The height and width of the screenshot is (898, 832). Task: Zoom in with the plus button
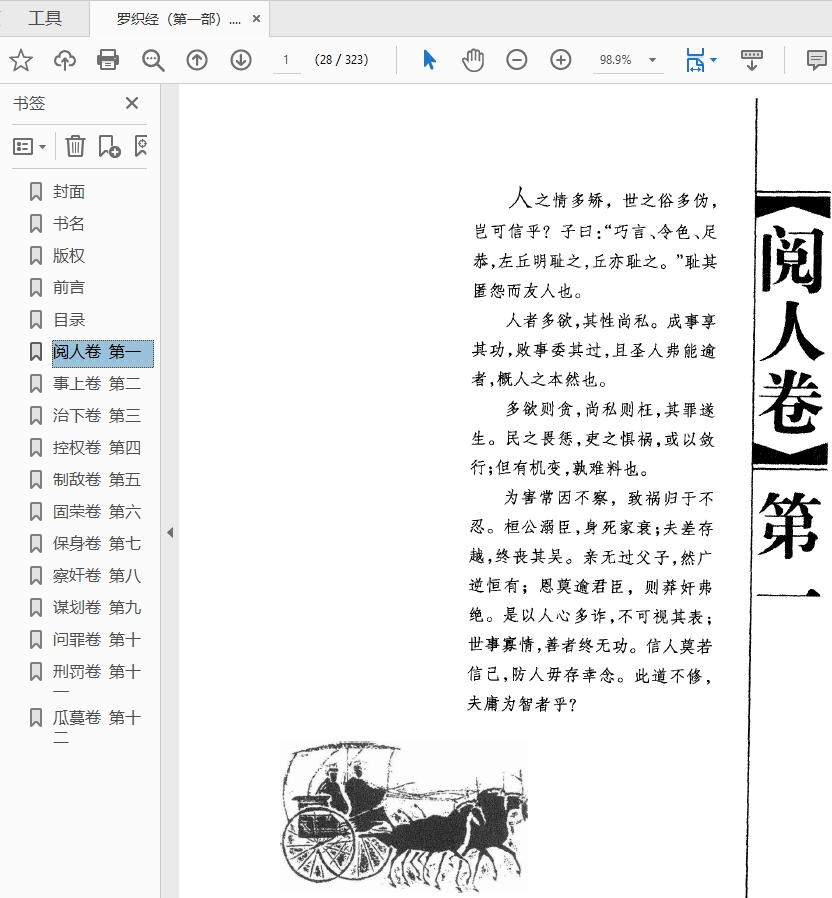[561, 60]
